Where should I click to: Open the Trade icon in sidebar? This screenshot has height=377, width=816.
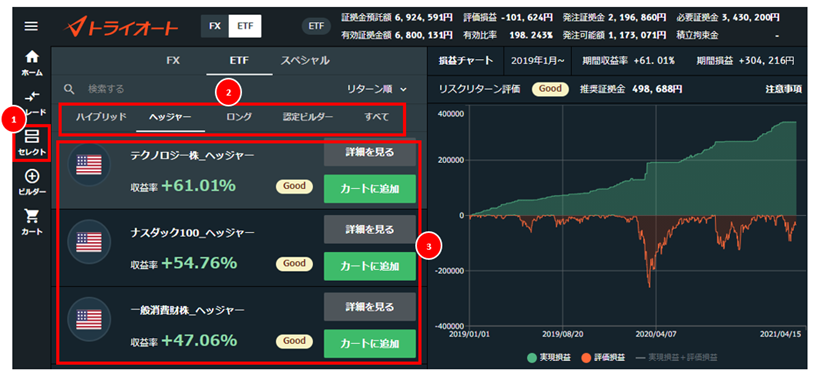click(32, 102)
